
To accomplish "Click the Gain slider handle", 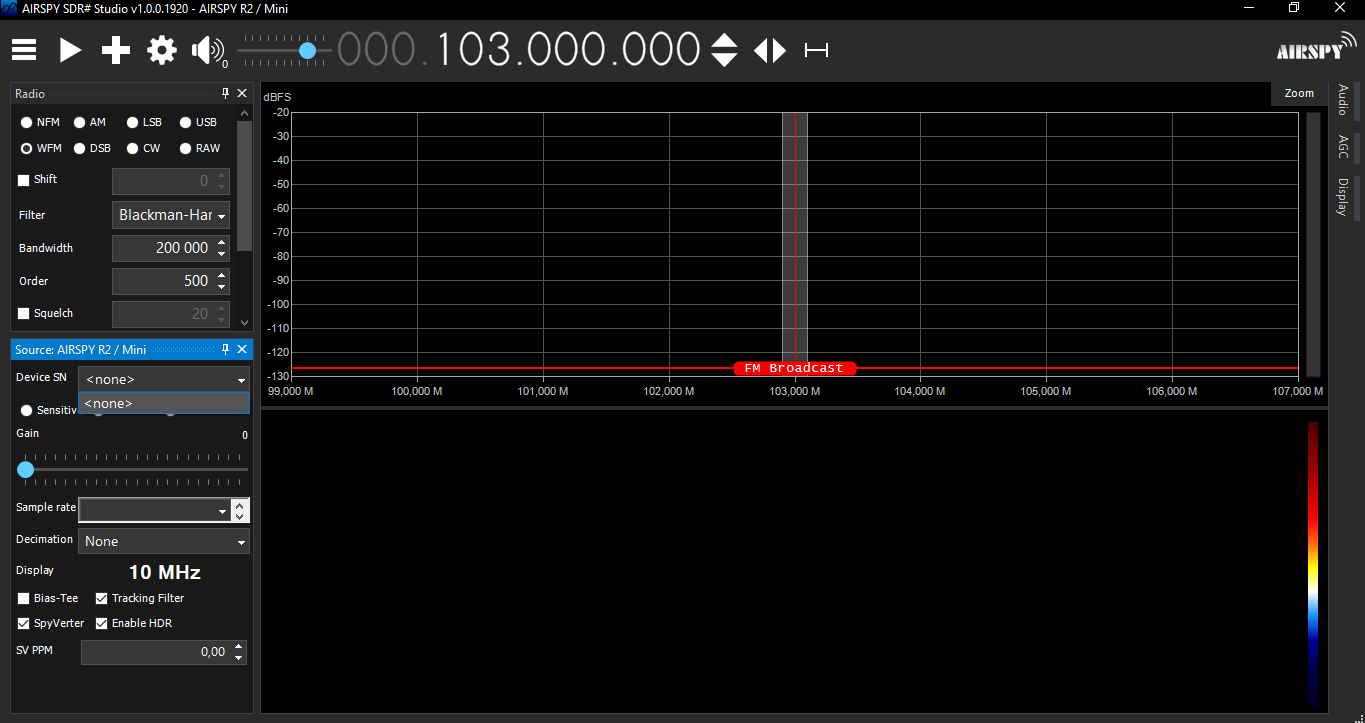I will pos(26,469).
